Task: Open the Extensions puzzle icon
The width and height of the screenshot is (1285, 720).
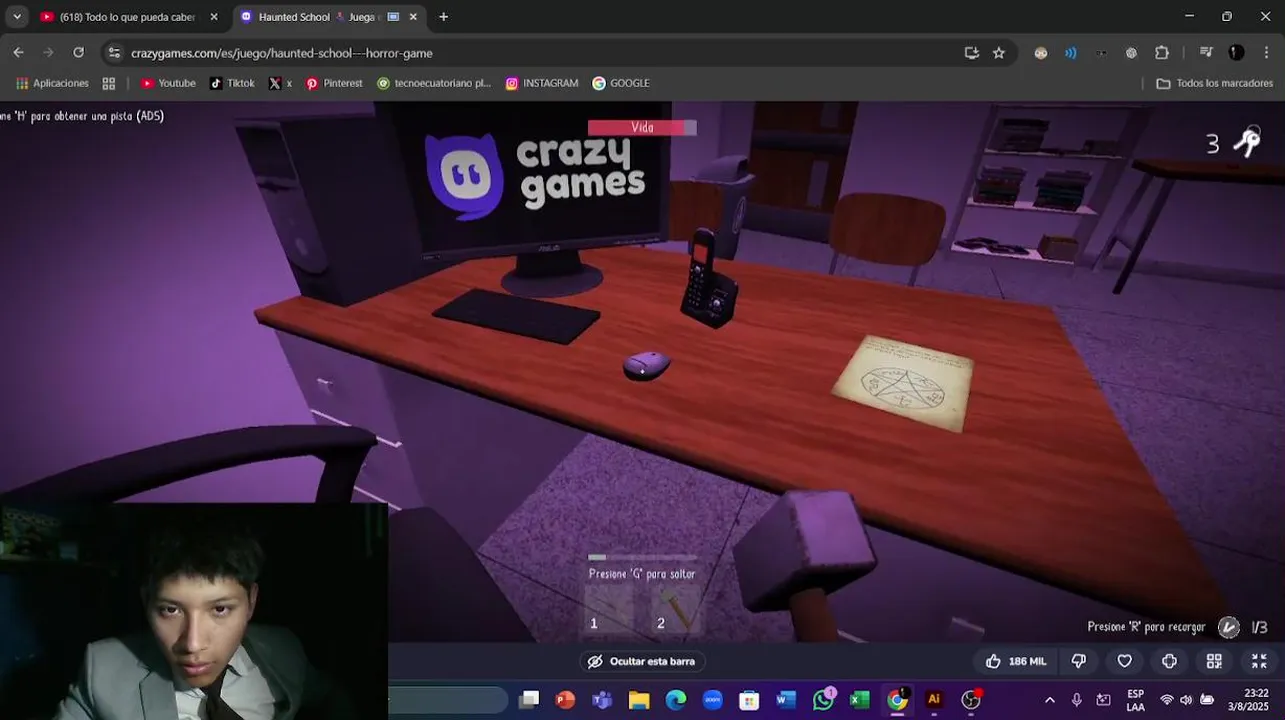Action: point(1161,53)
